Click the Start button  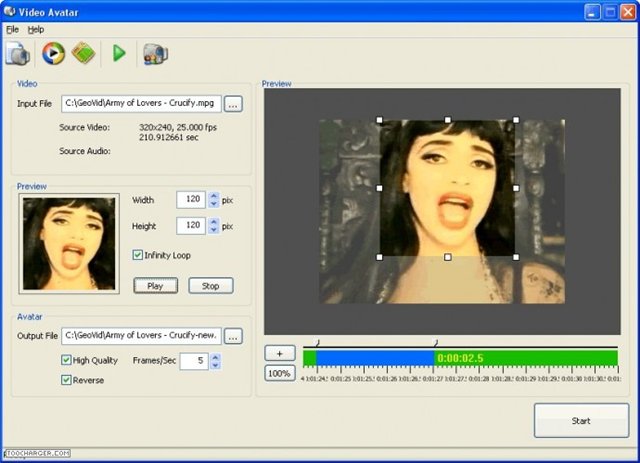[581, 421]
